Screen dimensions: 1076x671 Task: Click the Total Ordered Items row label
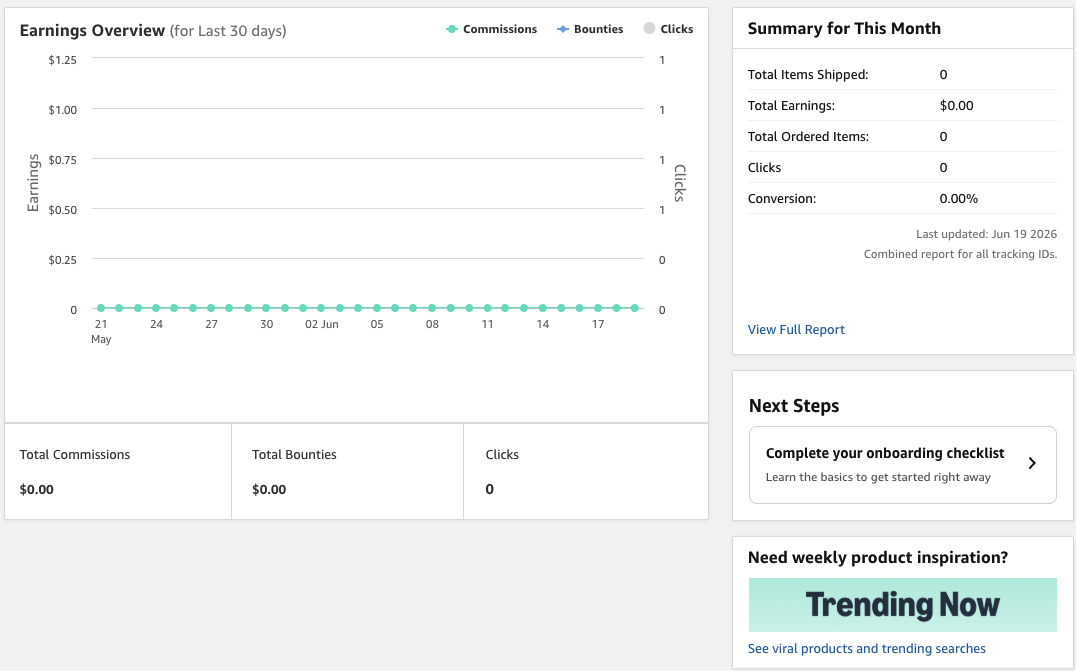tap(808, 136)
